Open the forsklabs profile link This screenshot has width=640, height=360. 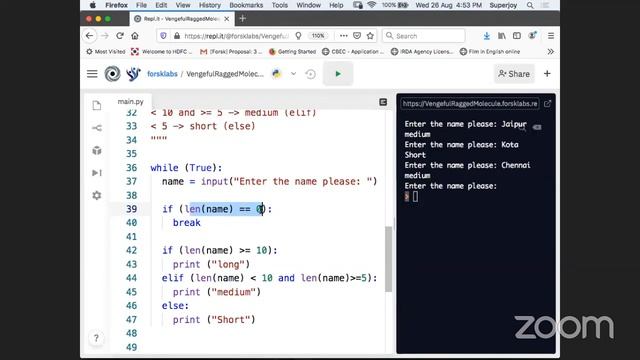(x=162, y=74)
